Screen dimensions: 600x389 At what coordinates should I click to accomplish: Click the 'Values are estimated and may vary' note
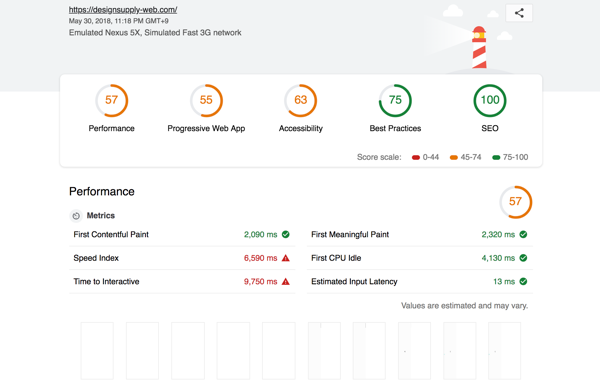(x=465, y=306)
